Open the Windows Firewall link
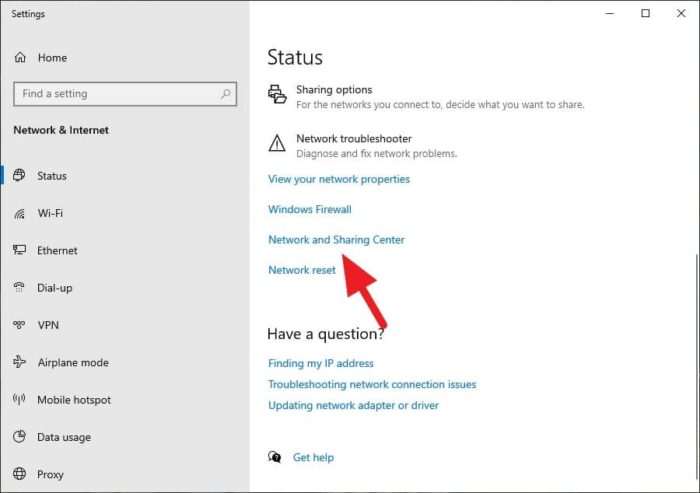The image size is (700, 493). pyautogui.click(x=310, y=209)
